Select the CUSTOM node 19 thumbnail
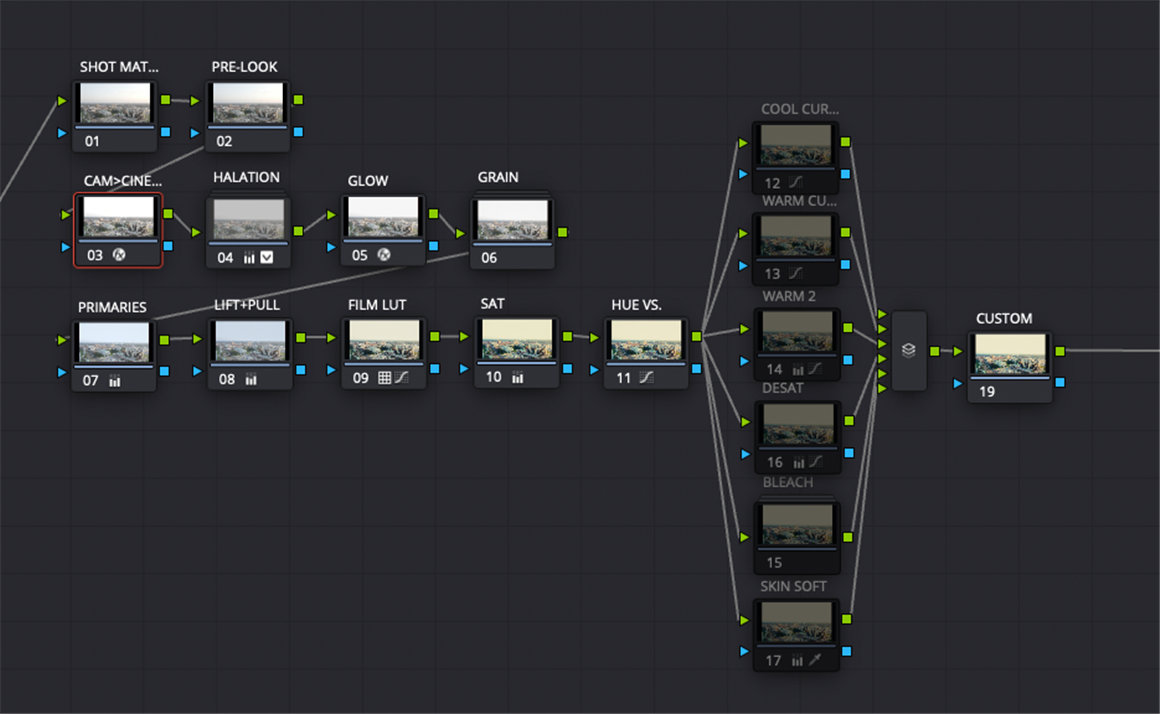 pyautogui.click(x=1010, y=353)
